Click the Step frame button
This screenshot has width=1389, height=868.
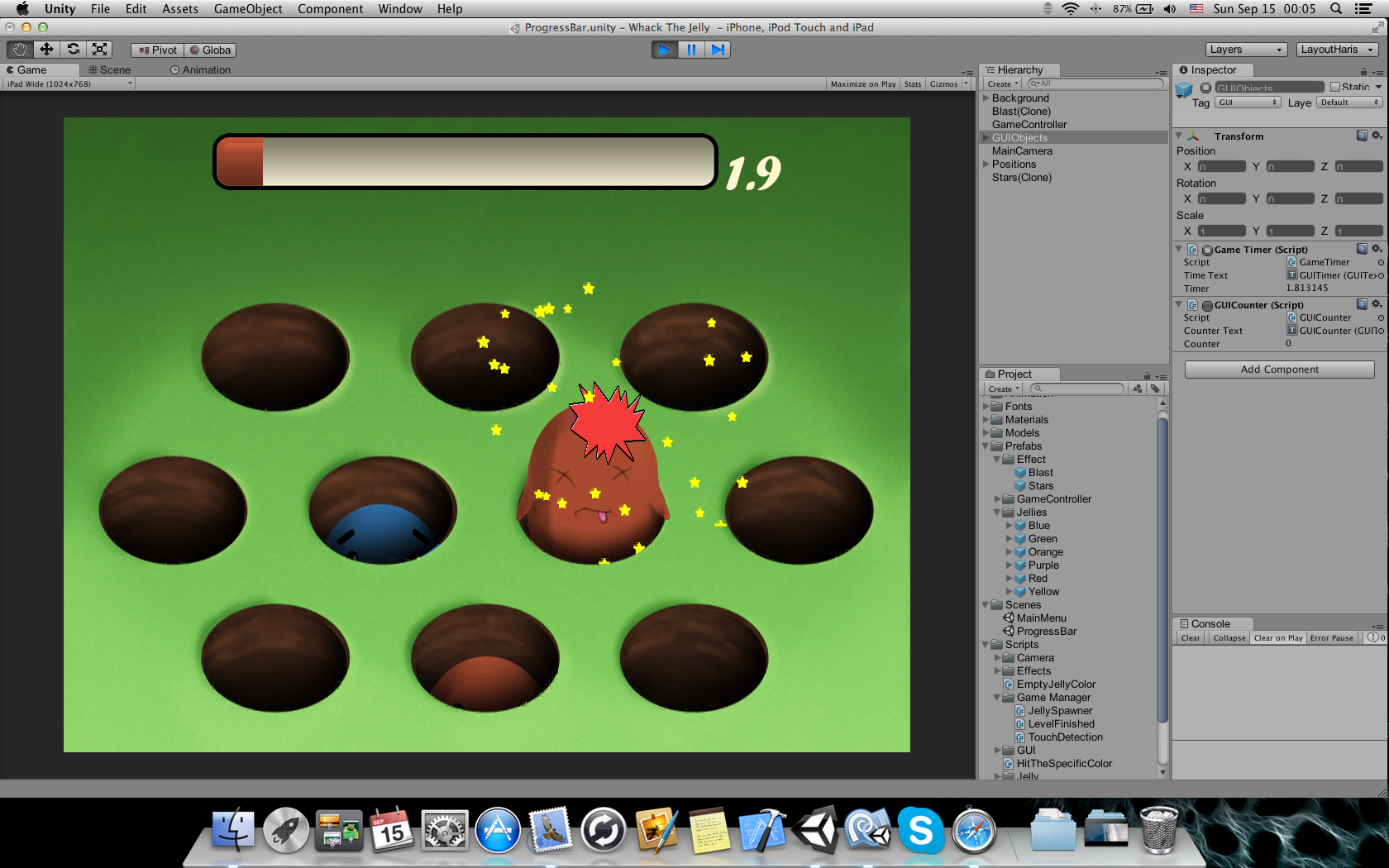click(x=718, y=50)
